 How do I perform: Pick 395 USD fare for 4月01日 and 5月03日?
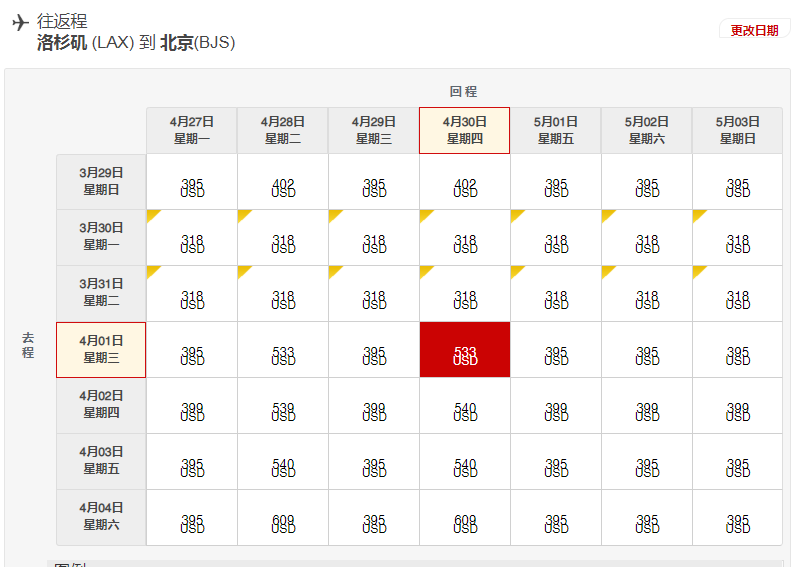point(737,350)
